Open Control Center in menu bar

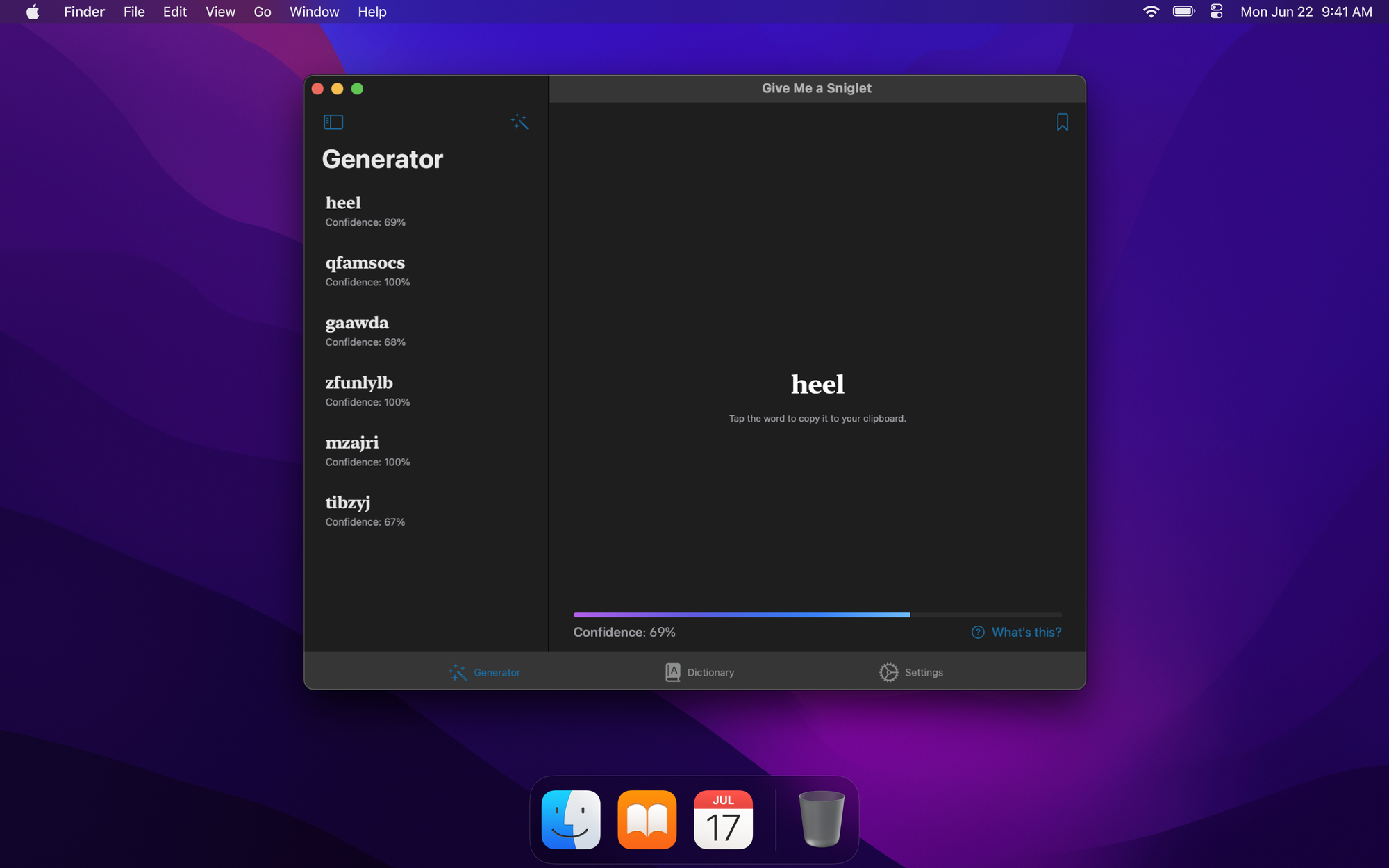click(1216, 12)
